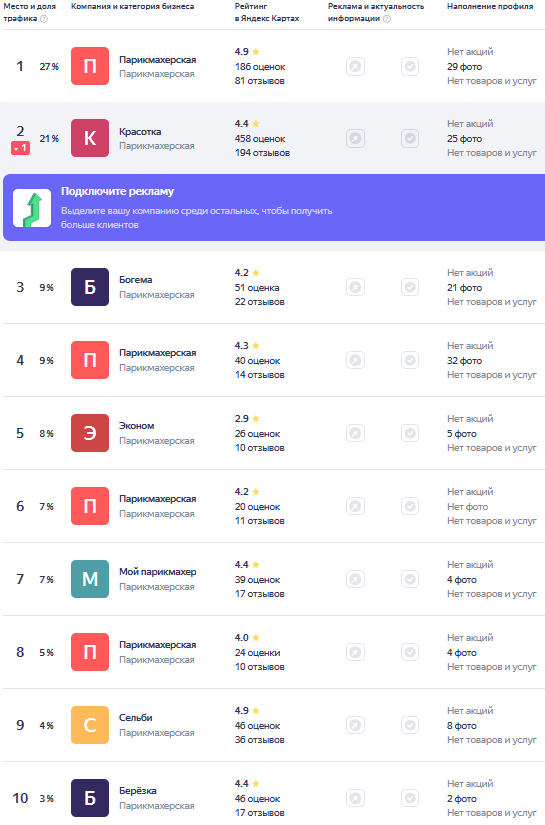Click the К avatar of Красотка

(90, 138)
